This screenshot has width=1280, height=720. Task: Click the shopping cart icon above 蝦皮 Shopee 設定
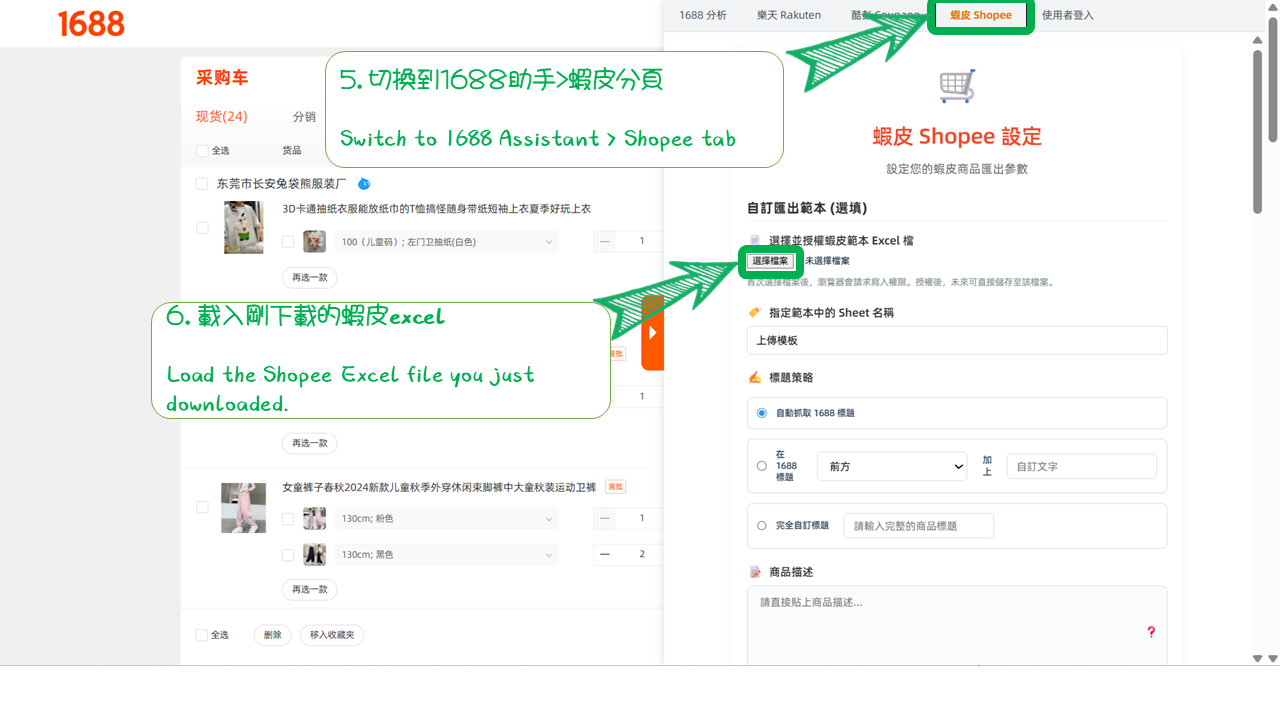click(956, 84)
